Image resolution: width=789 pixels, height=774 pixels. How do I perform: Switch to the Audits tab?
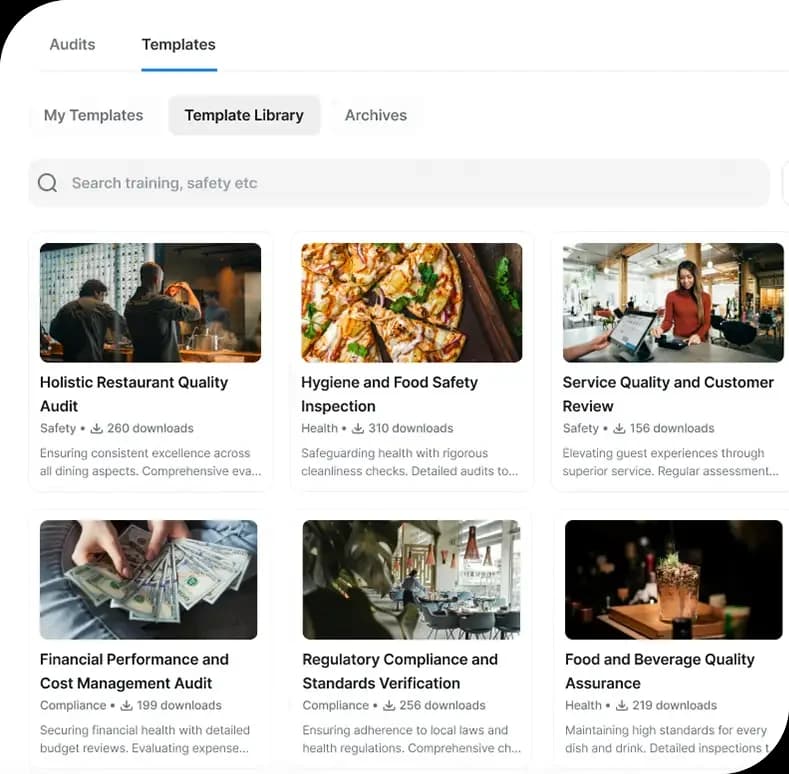click(72, 44)
